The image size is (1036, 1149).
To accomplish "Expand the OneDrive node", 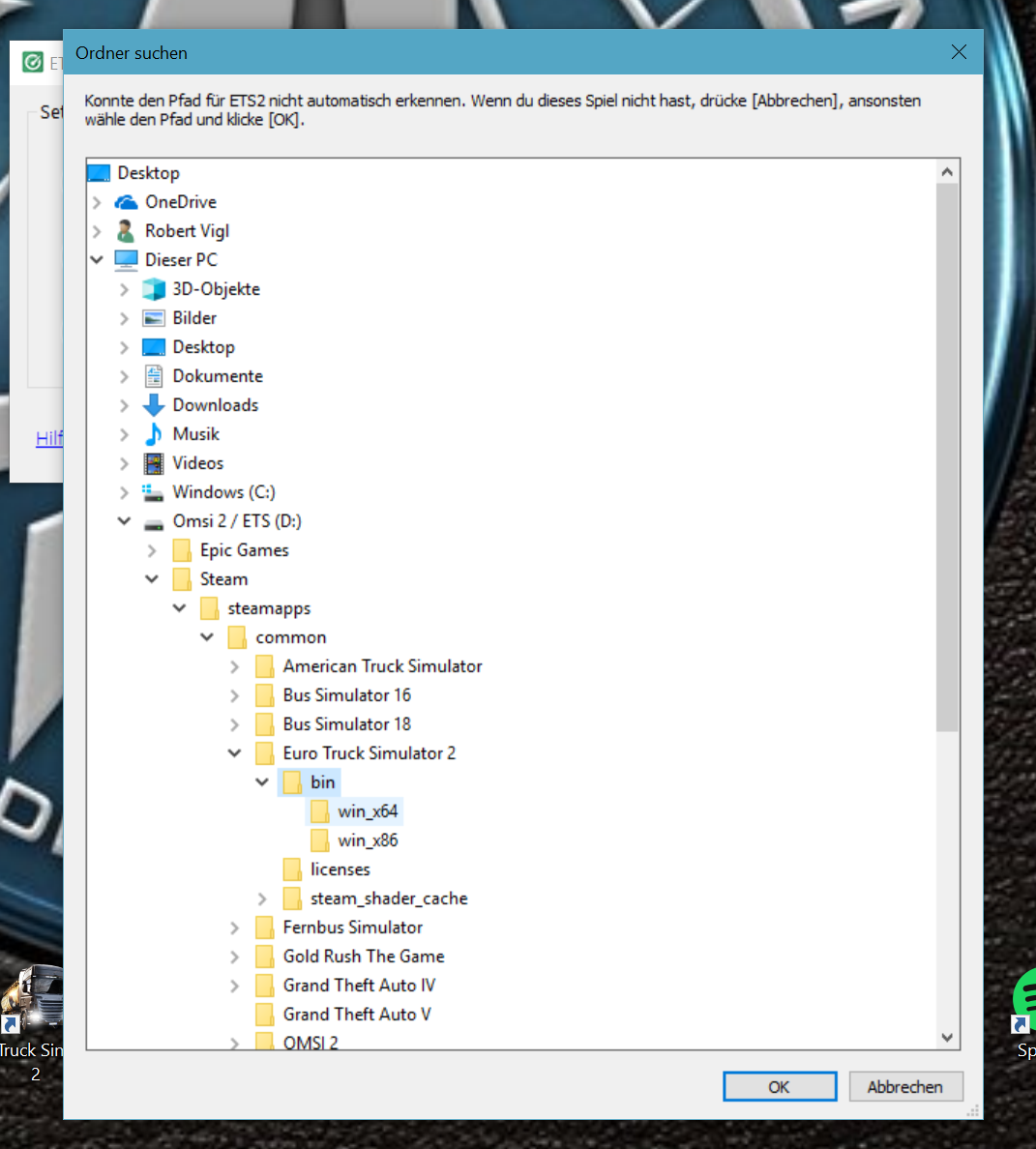I will coord(97,202).
